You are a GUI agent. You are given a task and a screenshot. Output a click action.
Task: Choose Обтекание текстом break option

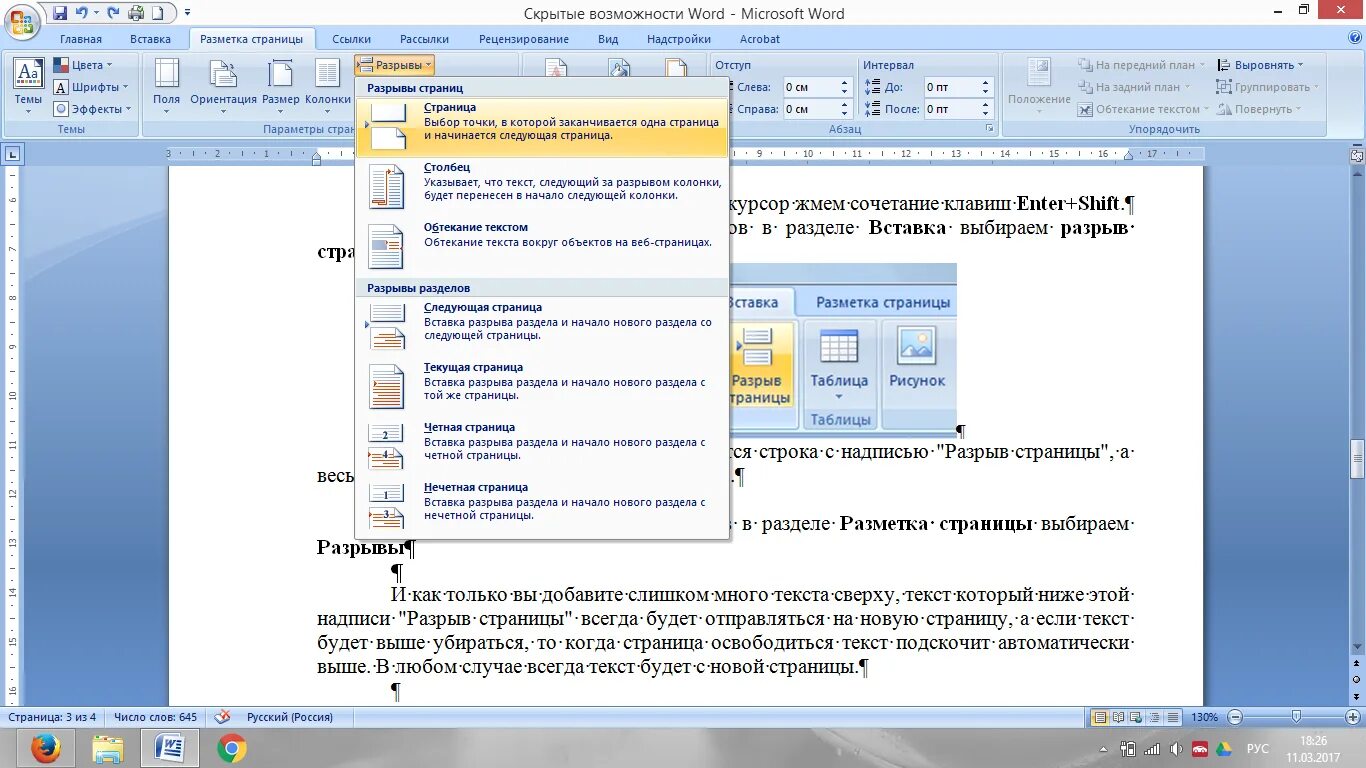tap(542, 247)
